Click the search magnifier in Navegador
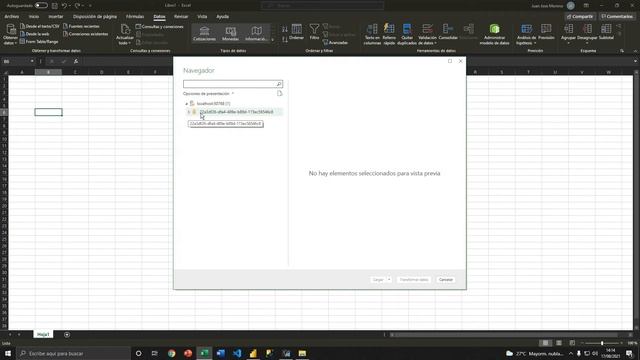 (279, 84)
